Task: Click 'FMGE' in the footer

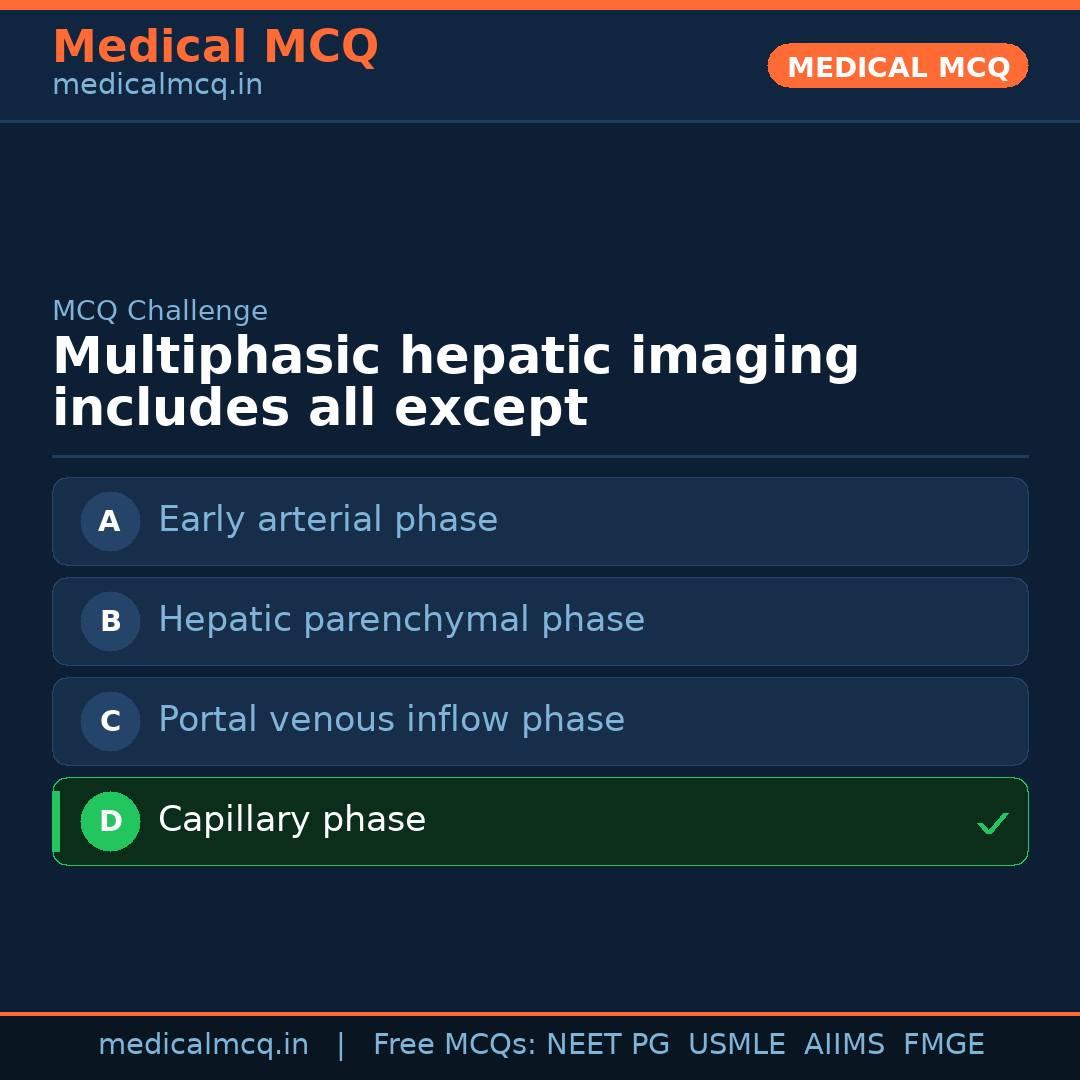Action: [x=944, y=1045]
